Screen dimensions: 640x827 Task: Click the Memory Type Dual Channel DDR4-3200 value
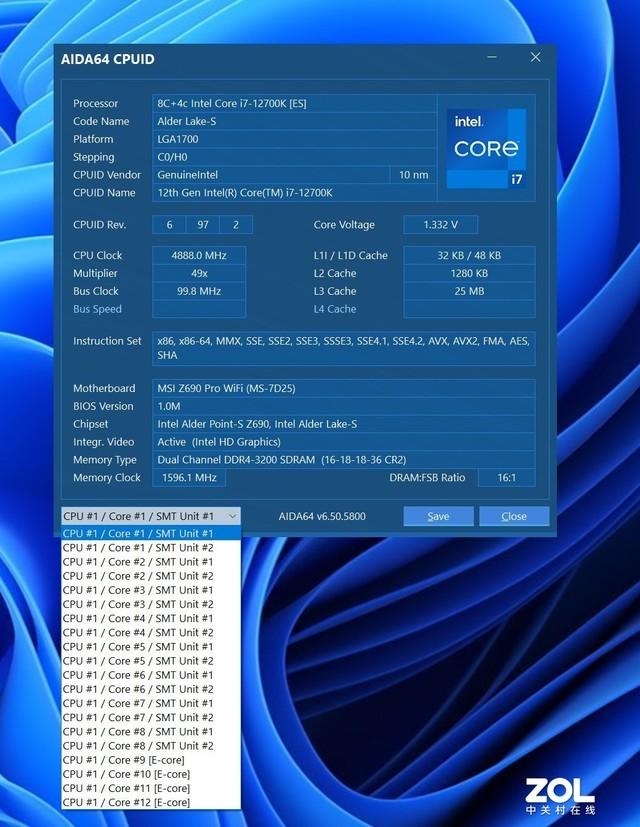pos(343,460)
